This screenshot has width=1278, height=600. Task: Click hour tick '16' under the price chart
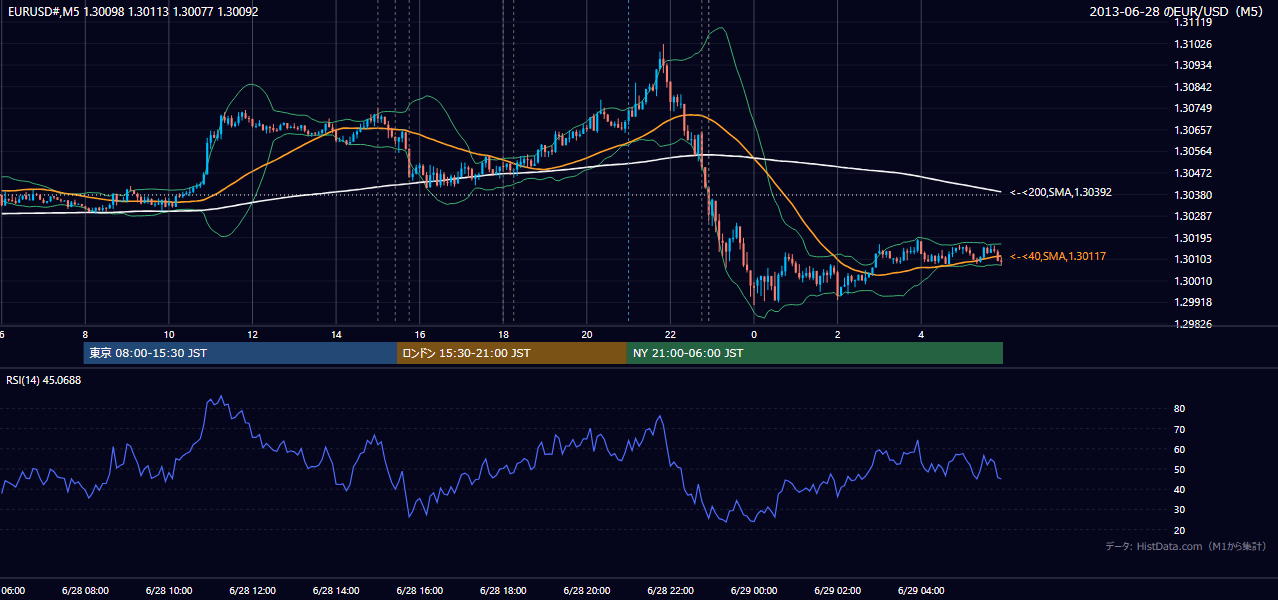point(419,334)
